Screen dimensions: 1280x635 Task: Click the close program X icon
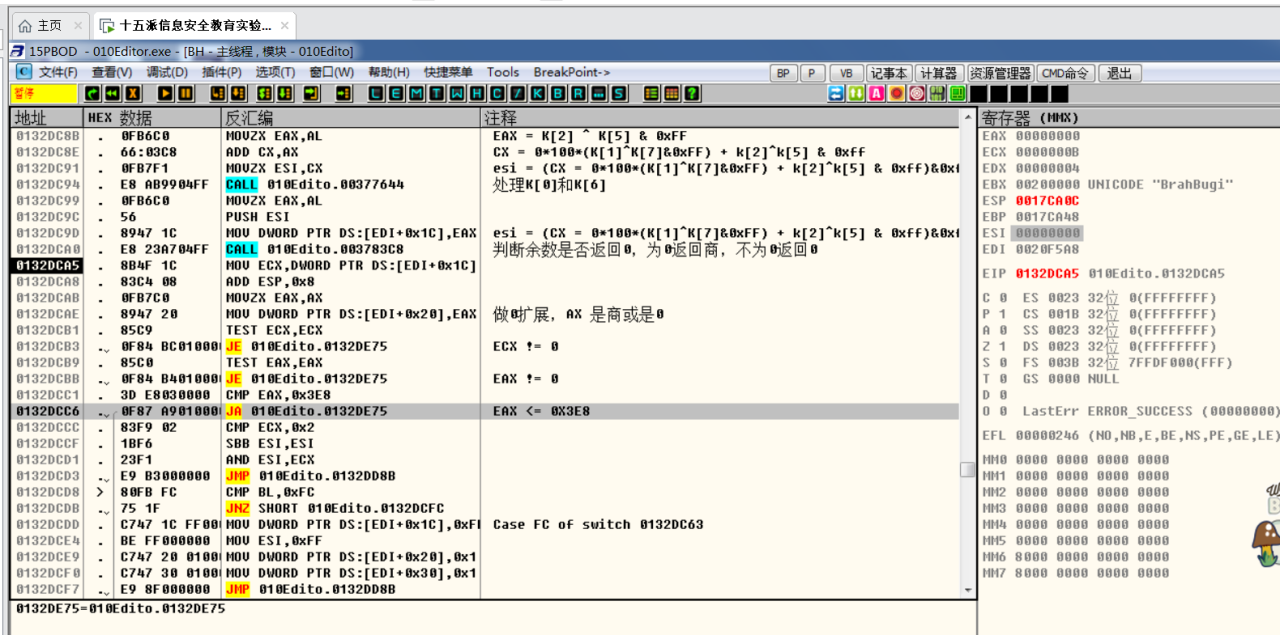coord(133,93)
